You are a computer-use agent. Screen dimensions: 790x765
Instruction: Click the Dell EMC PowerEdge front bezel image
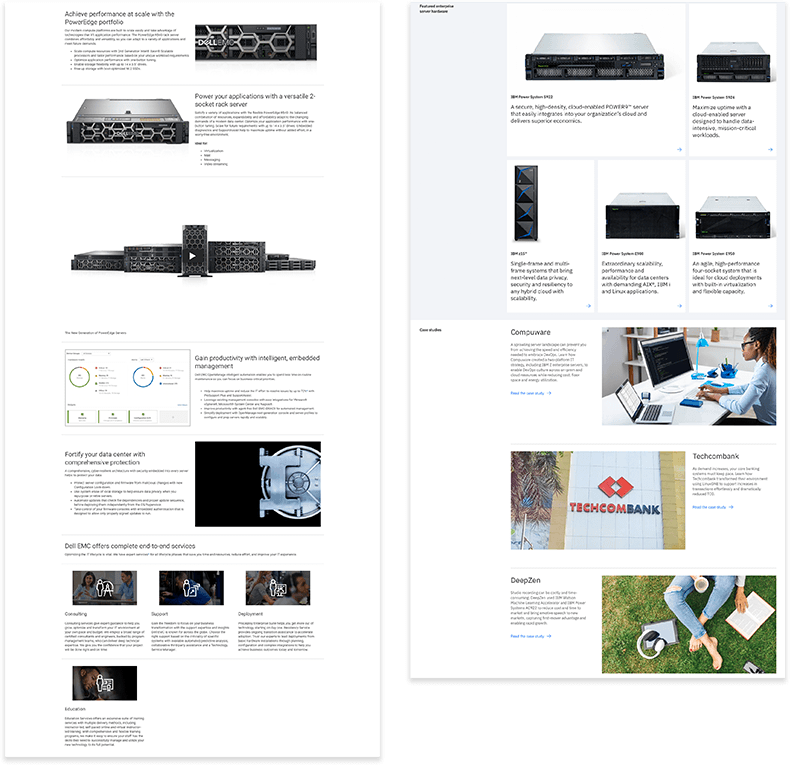click(x=256, y=43)
